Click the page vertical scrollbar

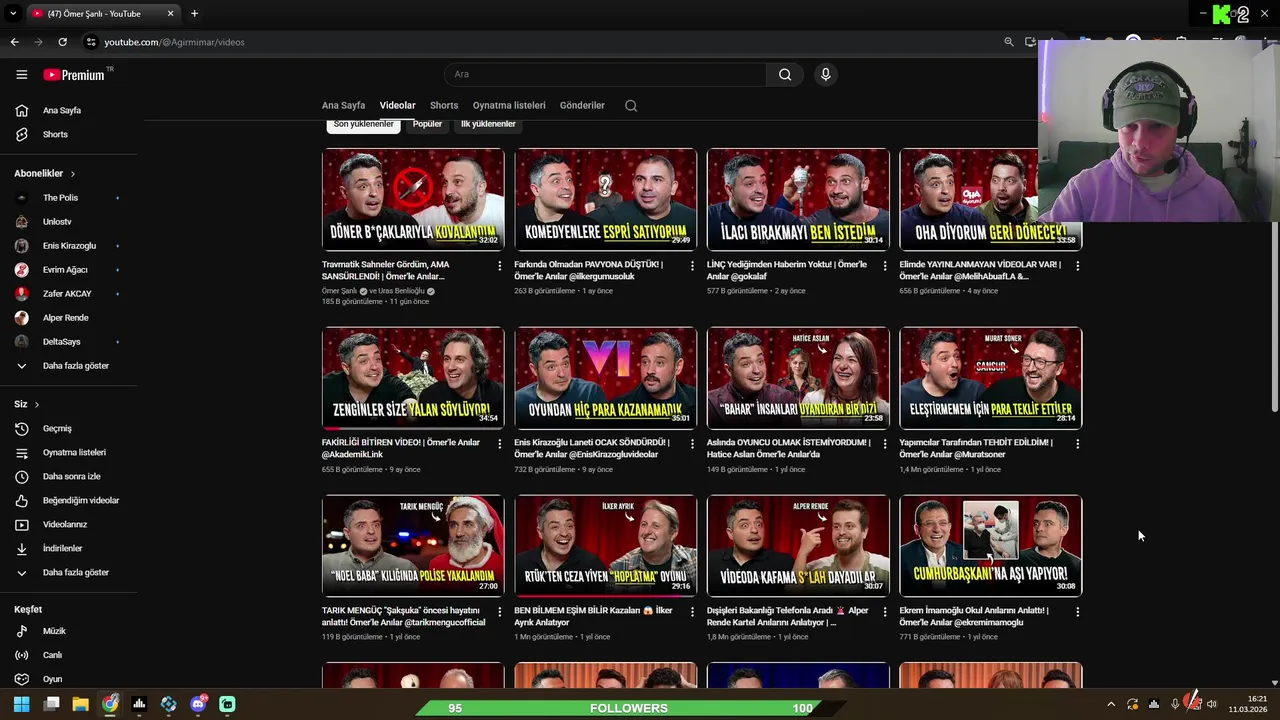[x=1274, y=315]
